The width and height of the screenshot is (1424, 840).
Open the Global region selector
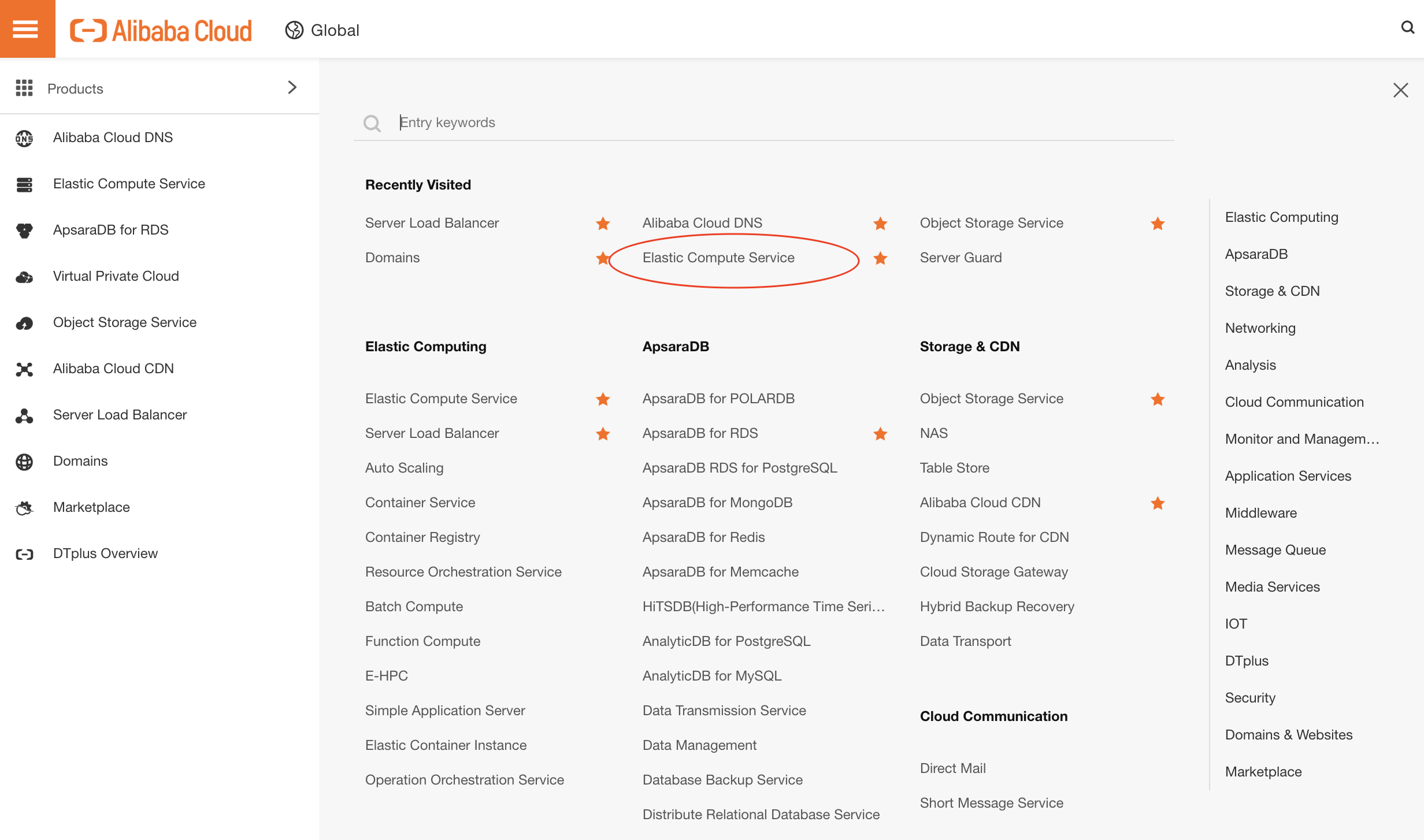pos(335,30)
